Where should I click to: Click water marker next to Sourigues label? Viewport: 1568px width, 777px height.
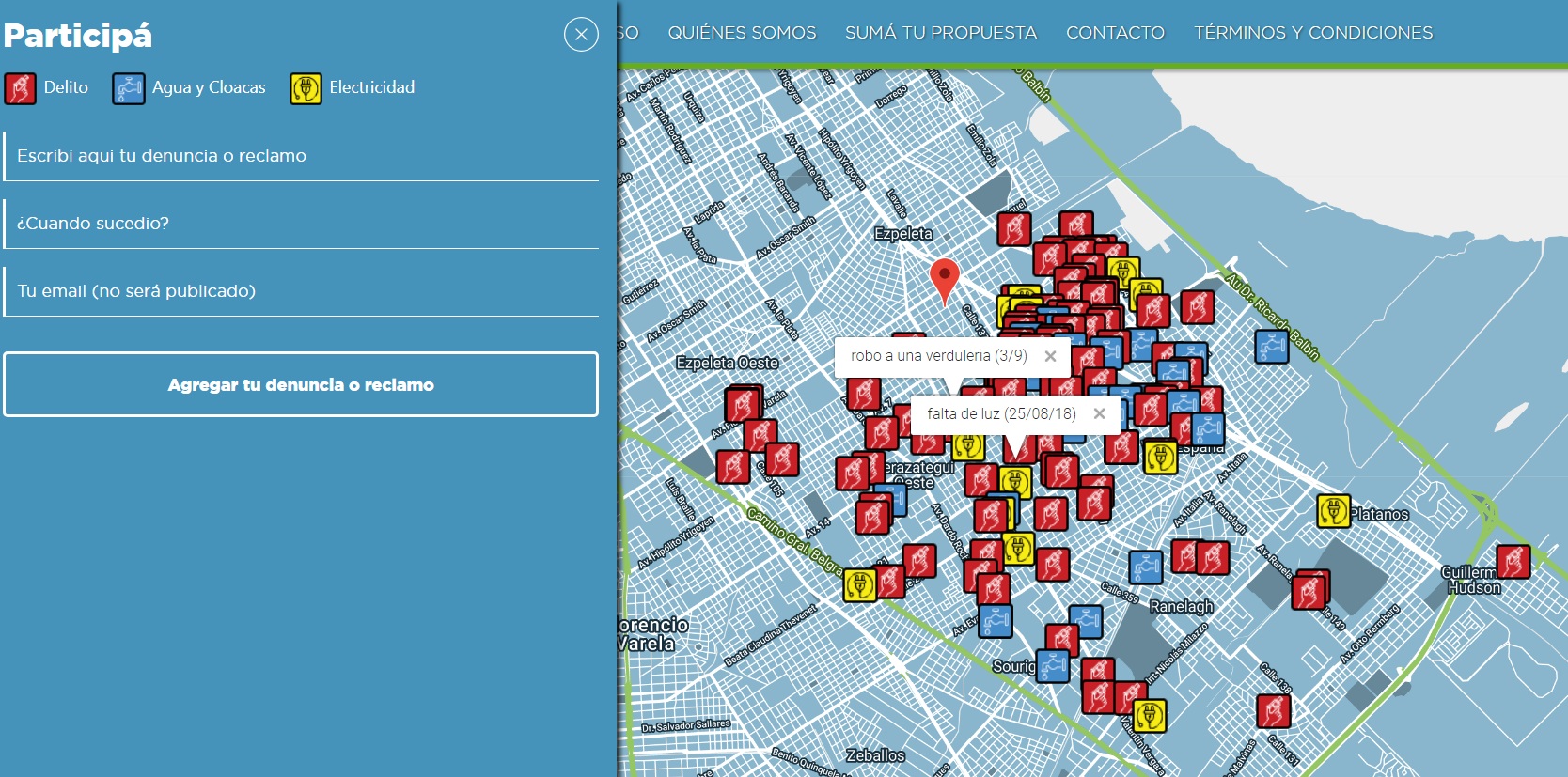coord(1053,665)
